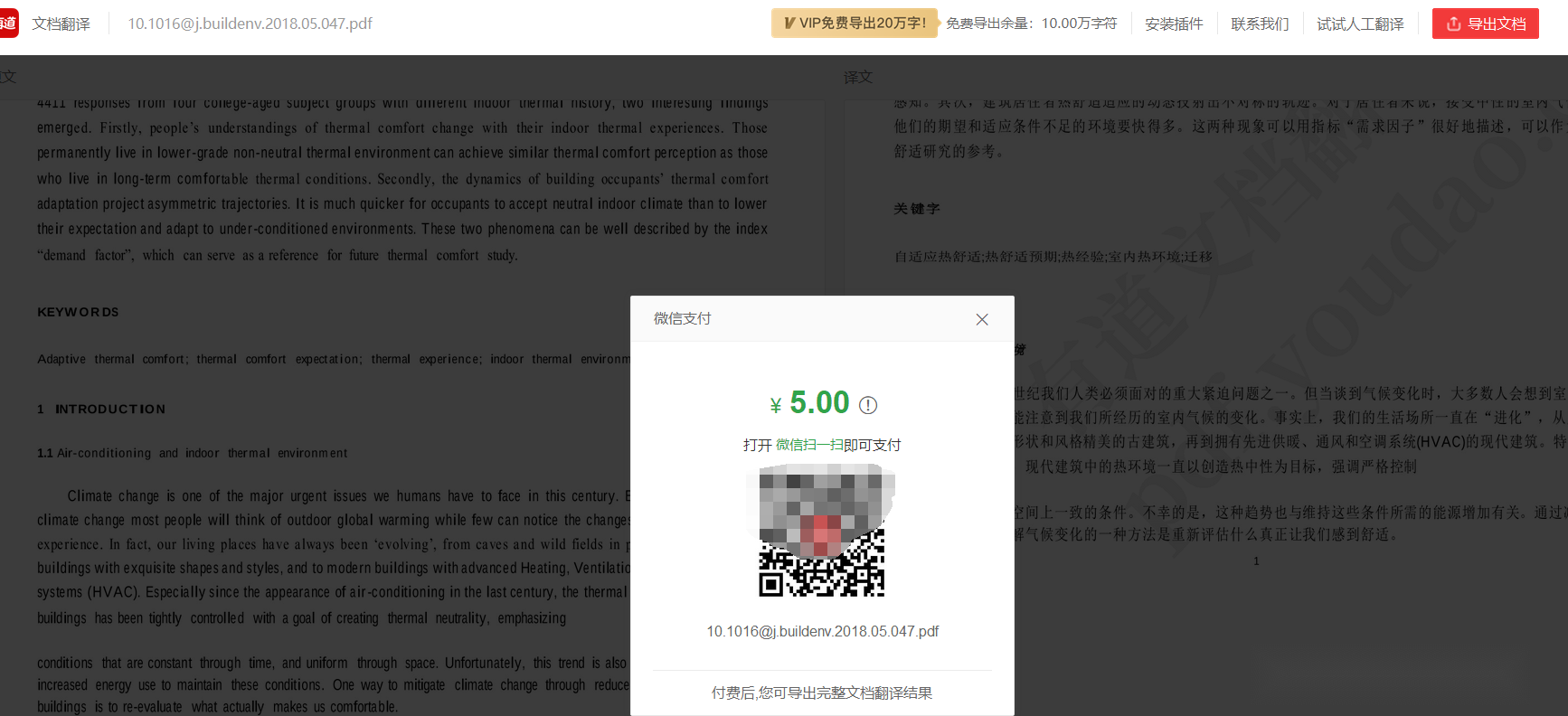Image resolution: width=1568 pixels, height=716 pixels.
Task: Click the 付费后,您可导出完整文档翻译结果 notice
Action: (822, 692)
